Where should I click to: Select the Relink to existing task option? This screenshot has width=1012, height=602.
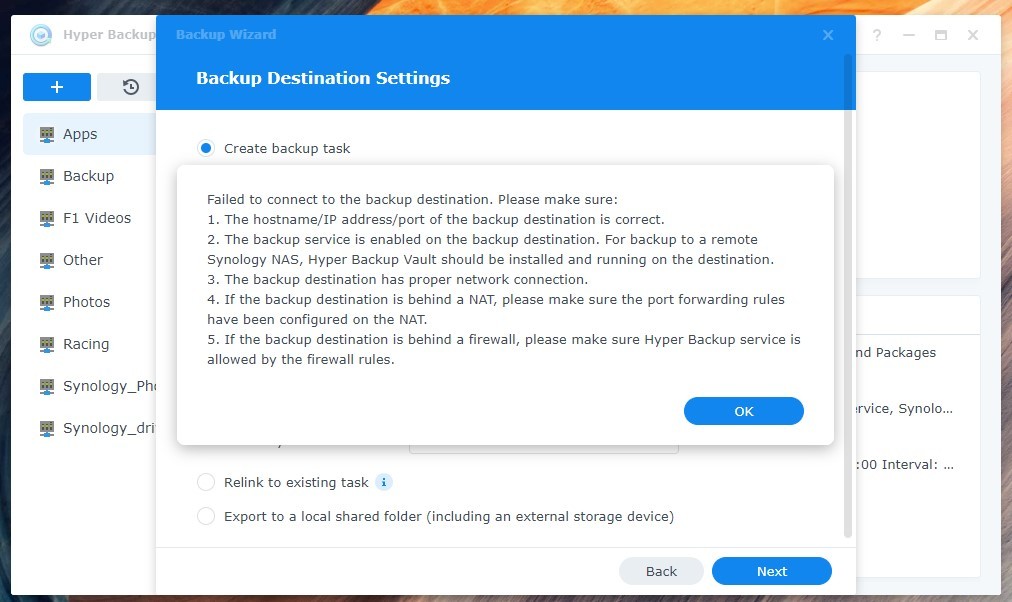[206, 482]
